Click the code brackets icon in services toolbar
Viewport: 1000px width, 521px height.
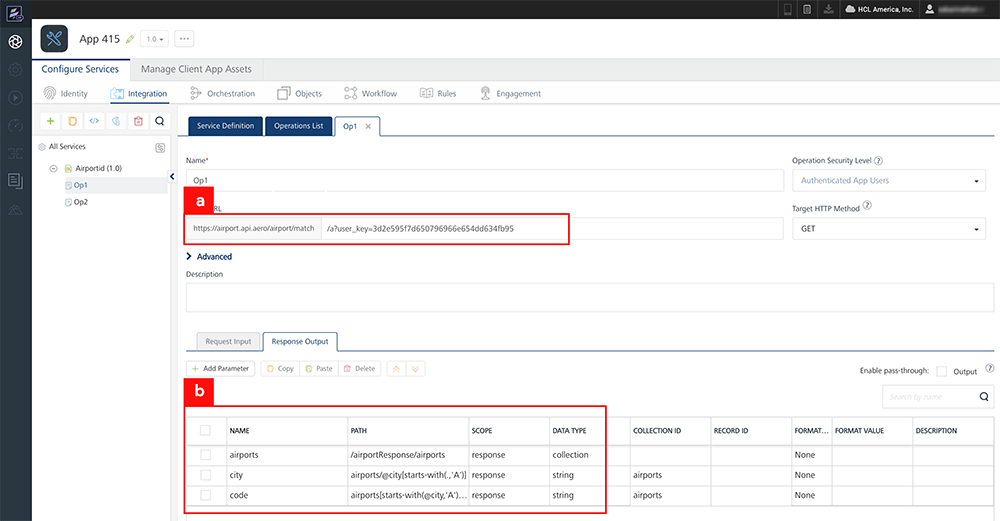(x=94, y=121)
